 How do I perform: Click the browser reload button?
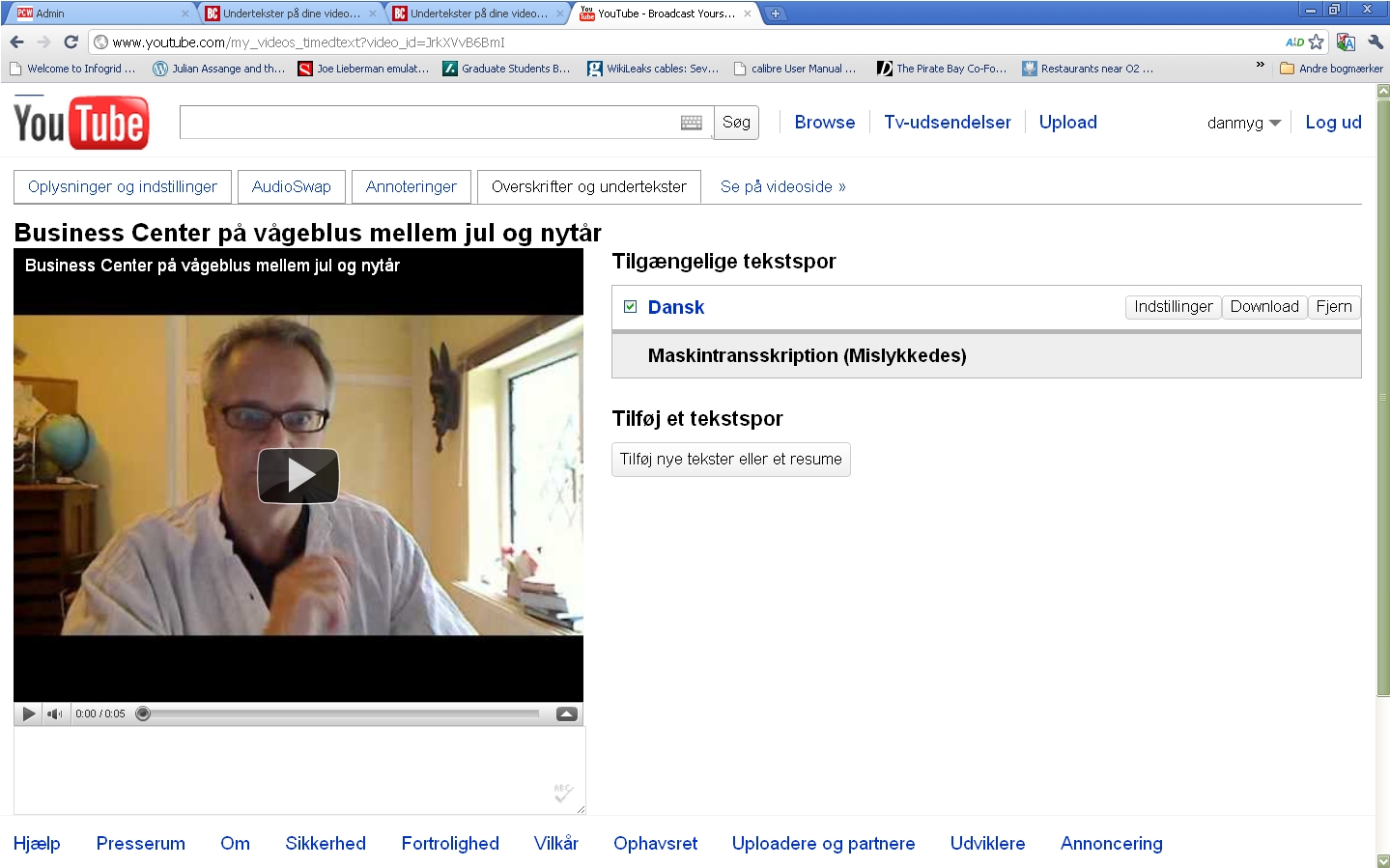71,42
